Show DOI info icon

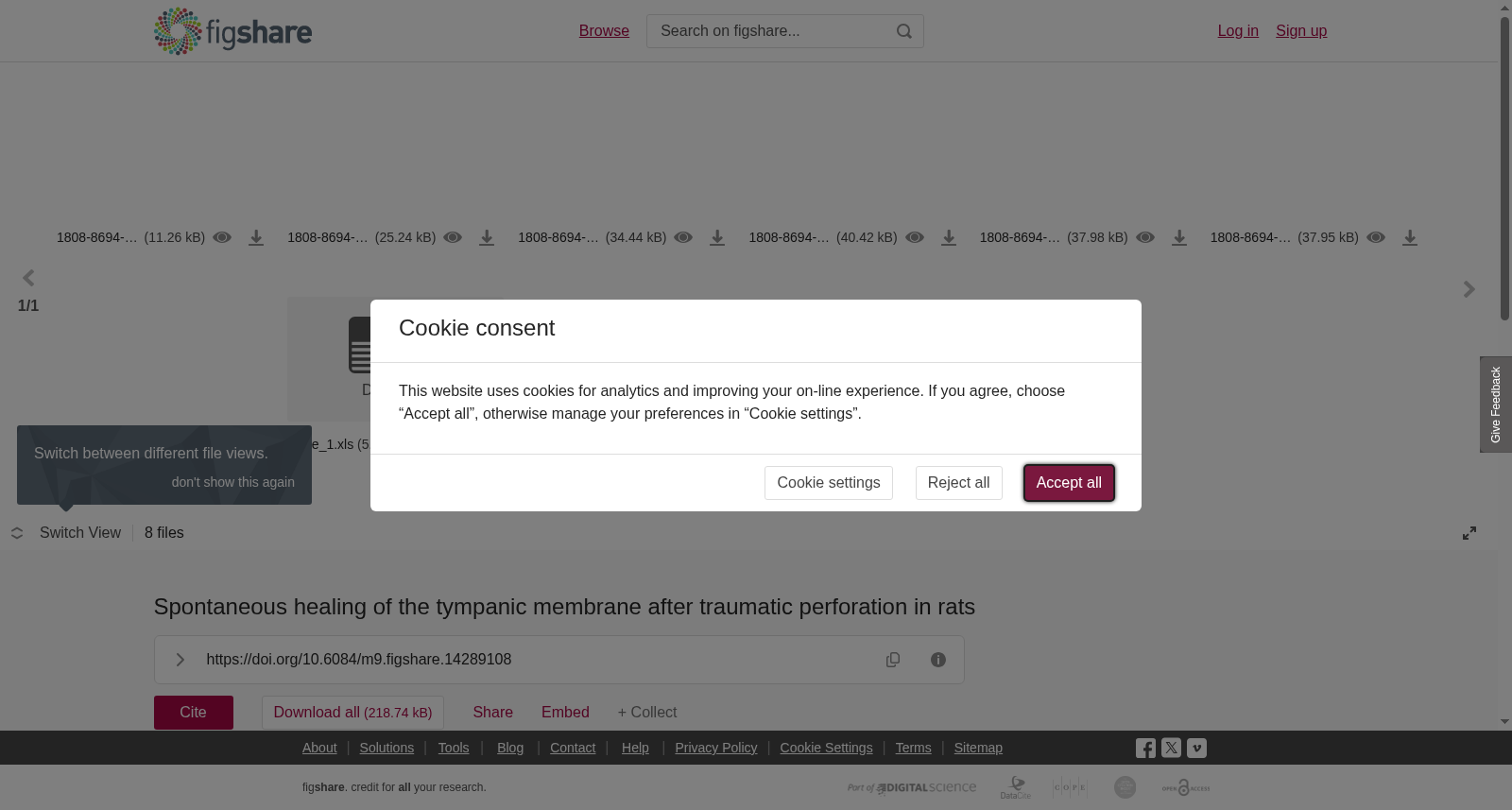(x=938, y=660)
